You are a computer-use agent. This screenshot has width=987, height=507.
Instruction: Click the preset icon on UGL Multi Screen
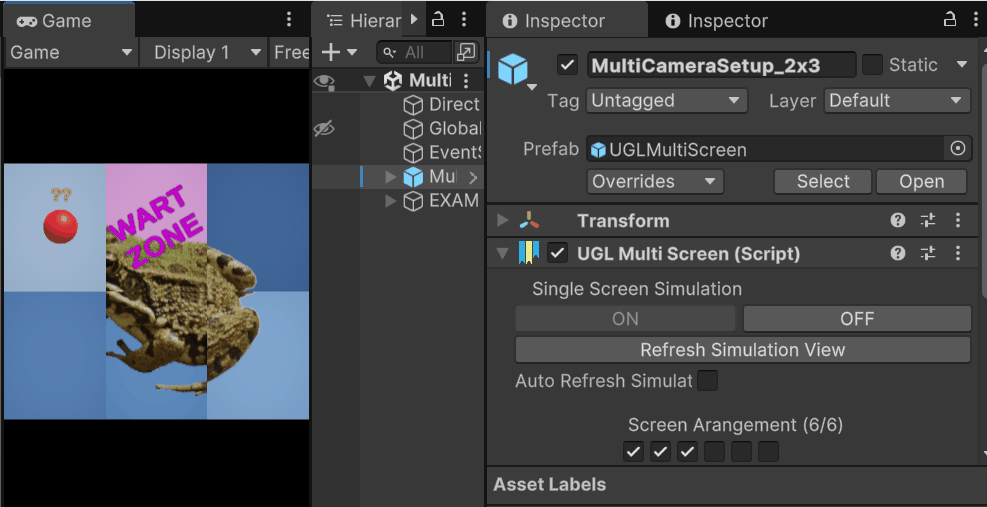point(927,254)
